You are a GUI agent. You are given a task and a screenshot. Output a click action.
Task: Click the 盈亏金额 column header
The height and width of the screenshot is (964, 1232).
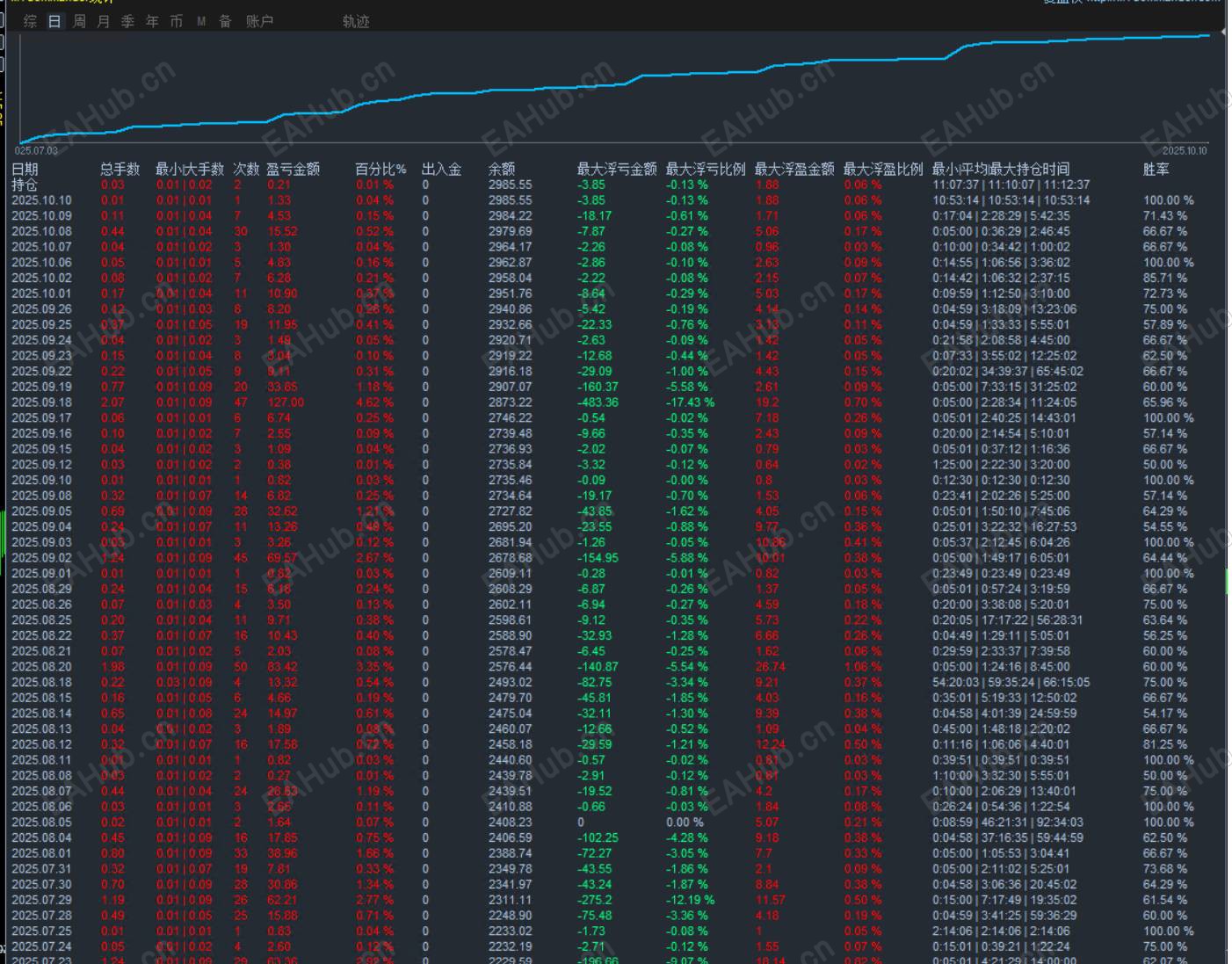(293, 169)
